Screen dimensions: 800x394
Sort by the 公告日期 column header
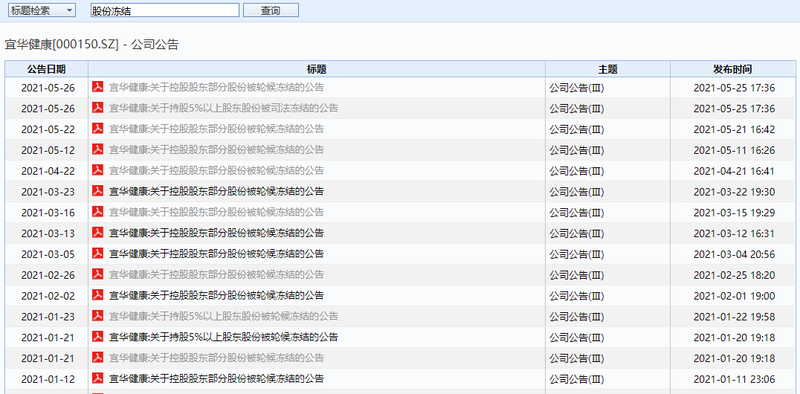(x=46, y=69)
